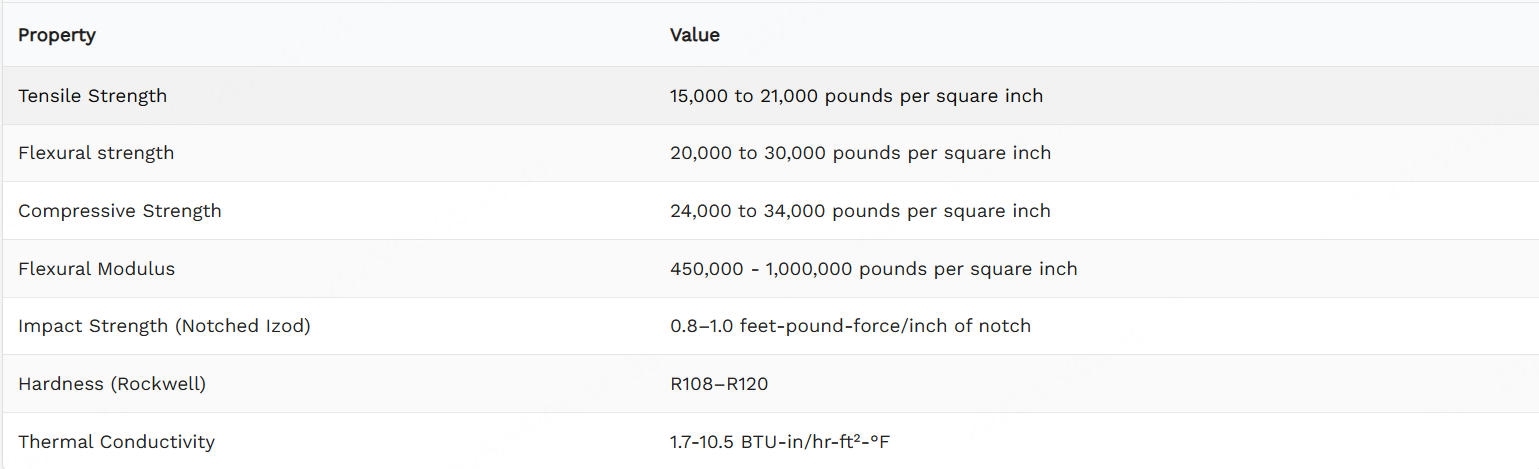Viewport: 1539px width, 469px height.
Task: Click the Value column header
Action: 695,35
